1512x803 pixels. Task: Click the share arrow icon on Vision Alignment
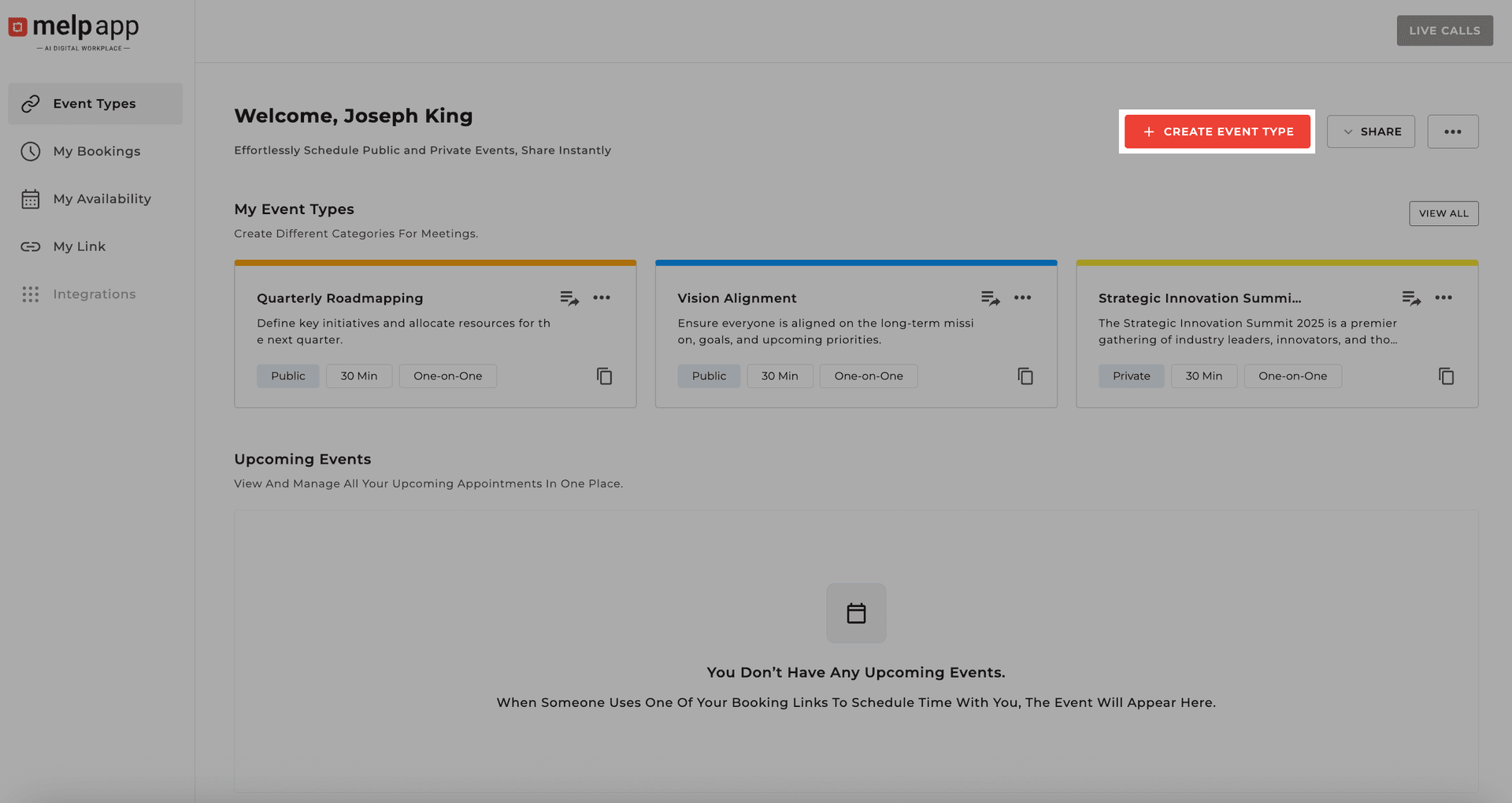tap(990, 298)
